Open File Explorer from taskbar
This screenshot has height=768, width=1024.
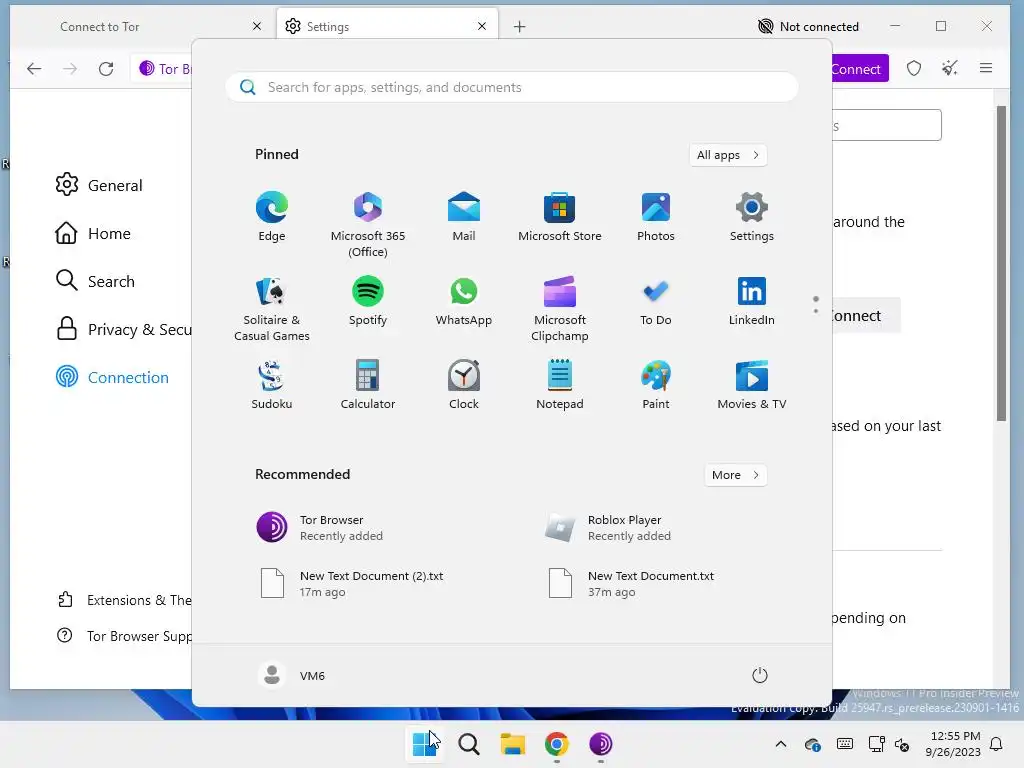pyautogui.click(x=513, y=744)
